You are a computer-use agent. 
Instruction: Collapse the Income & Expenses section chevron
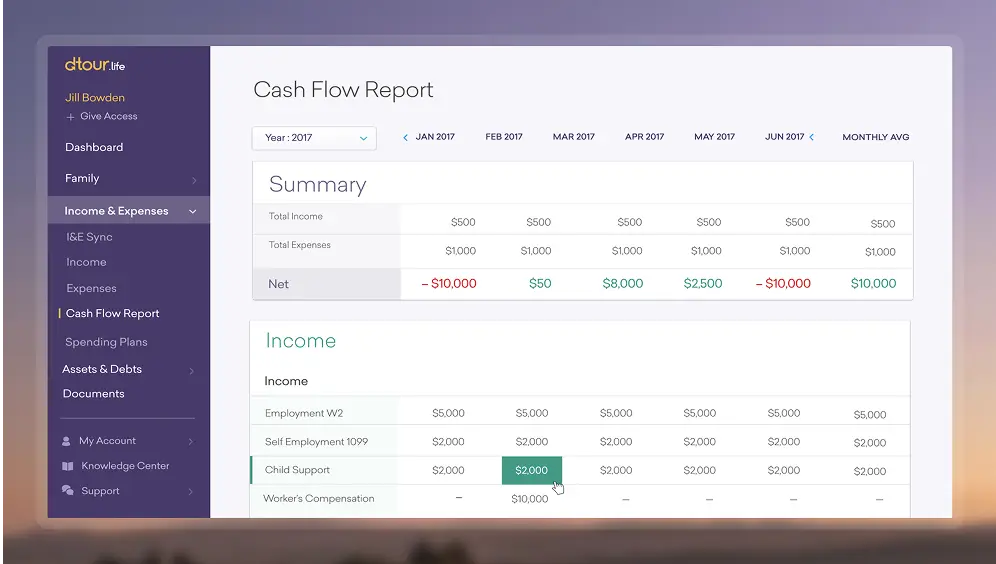click(x=192, y=212)
